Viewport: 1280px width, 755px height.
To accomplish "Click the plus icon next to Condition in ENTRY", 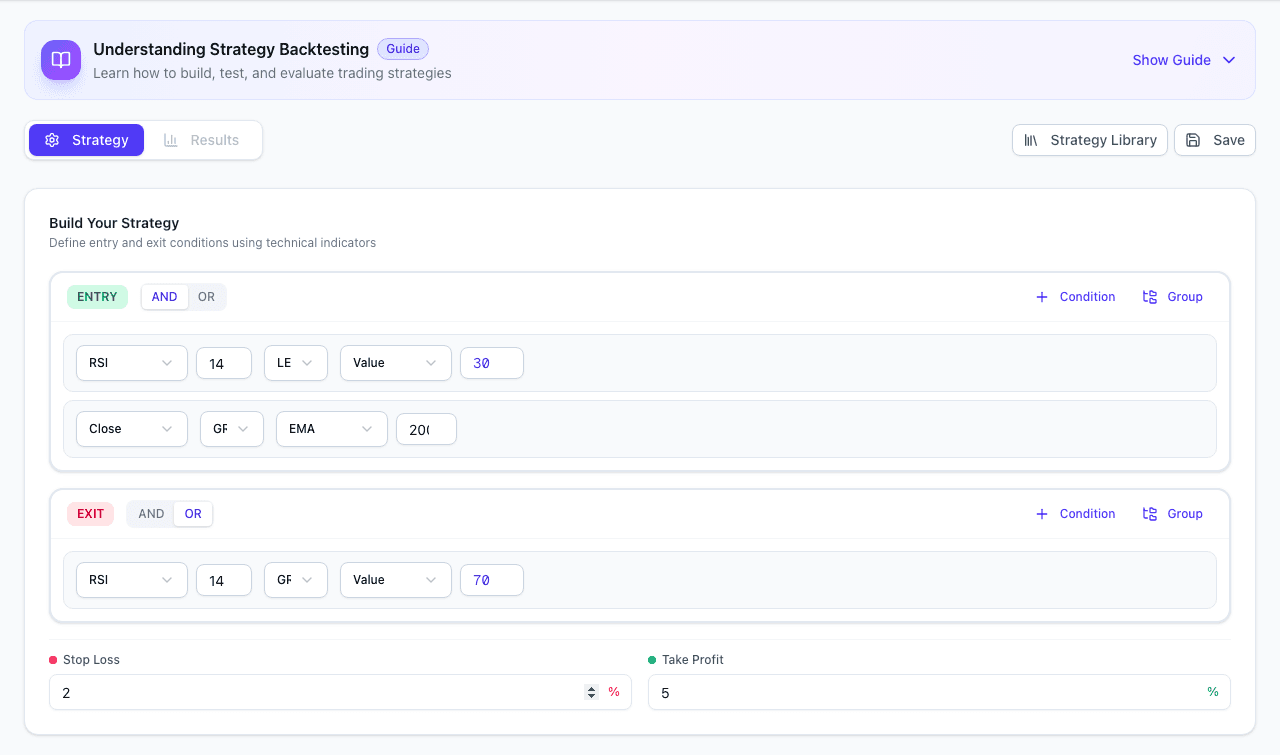I will click(1041, 296).
